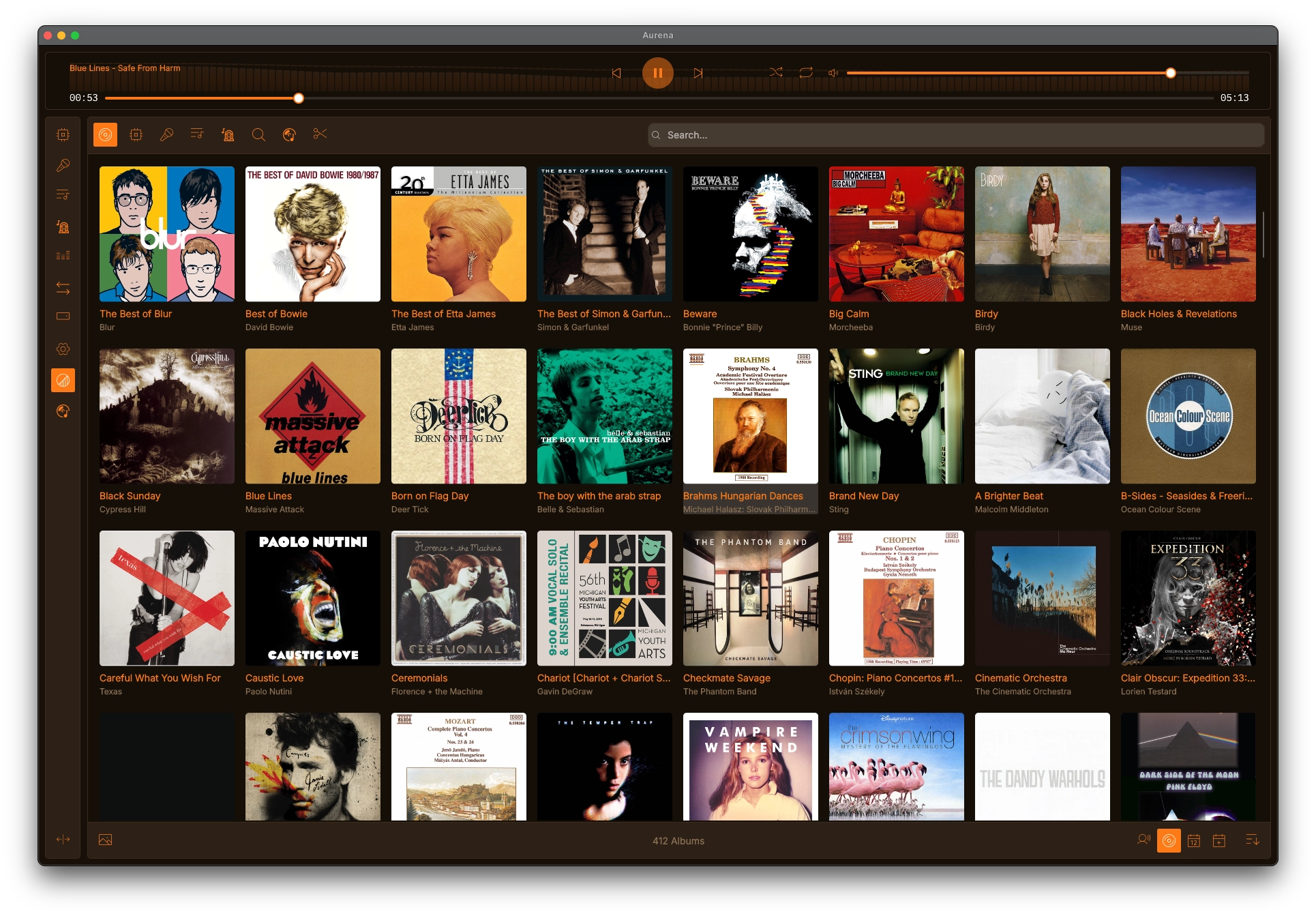Open Blue Lines album cover
The image size is (1316, 916).
[x=313, y=416]
